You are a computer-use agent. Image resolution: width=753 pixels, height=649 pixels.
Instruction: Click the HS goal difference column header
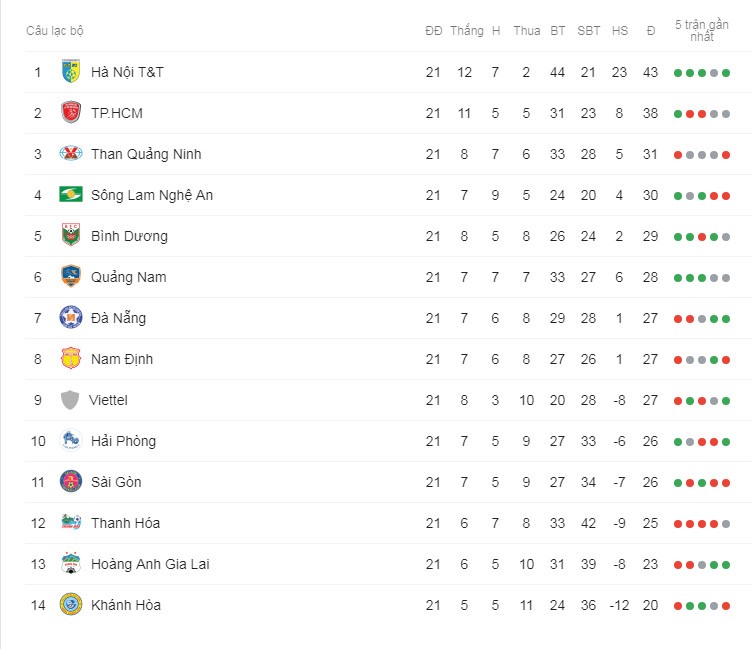619,31
